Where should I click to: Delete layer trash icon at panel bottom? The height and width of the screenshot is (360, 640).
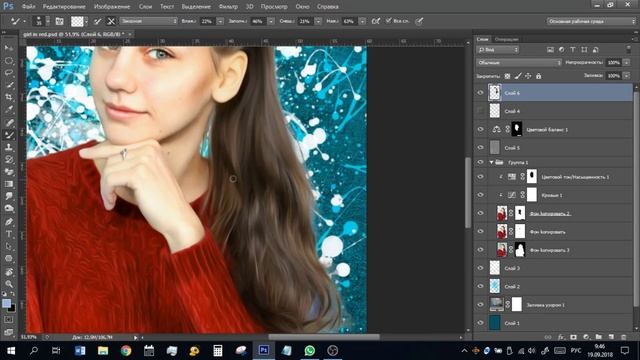tap(623, 337)
